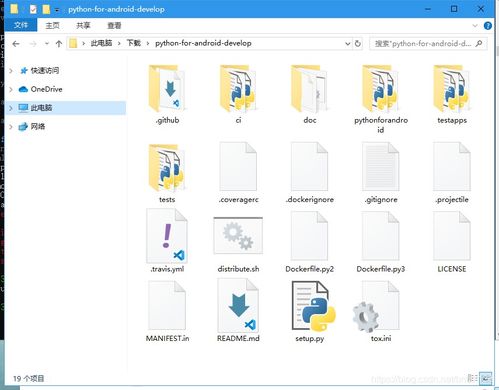
Task: Open the ci folder
Action: [238, 94]
